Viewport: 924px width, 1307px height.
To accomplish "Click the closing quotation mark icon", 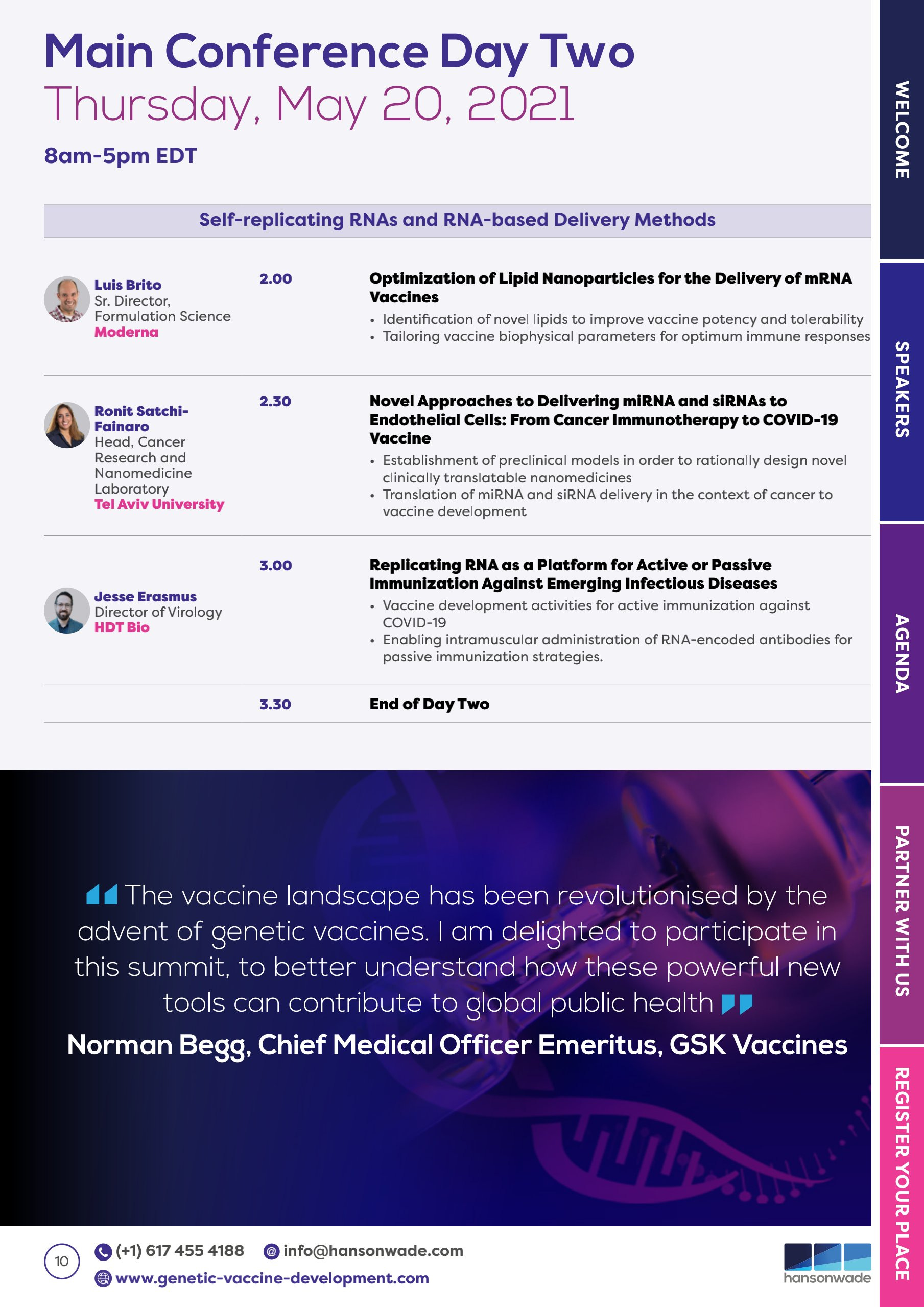I will (x=737, y=1004).
